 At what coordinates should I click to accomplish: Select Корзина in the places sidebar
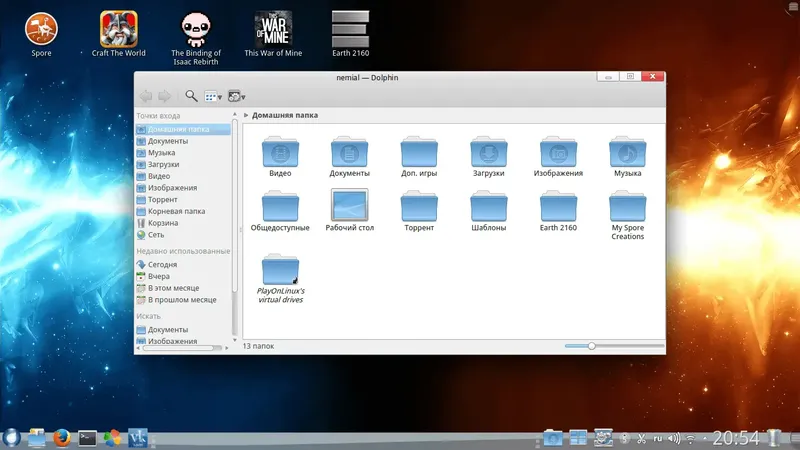[x=162, y=223]
